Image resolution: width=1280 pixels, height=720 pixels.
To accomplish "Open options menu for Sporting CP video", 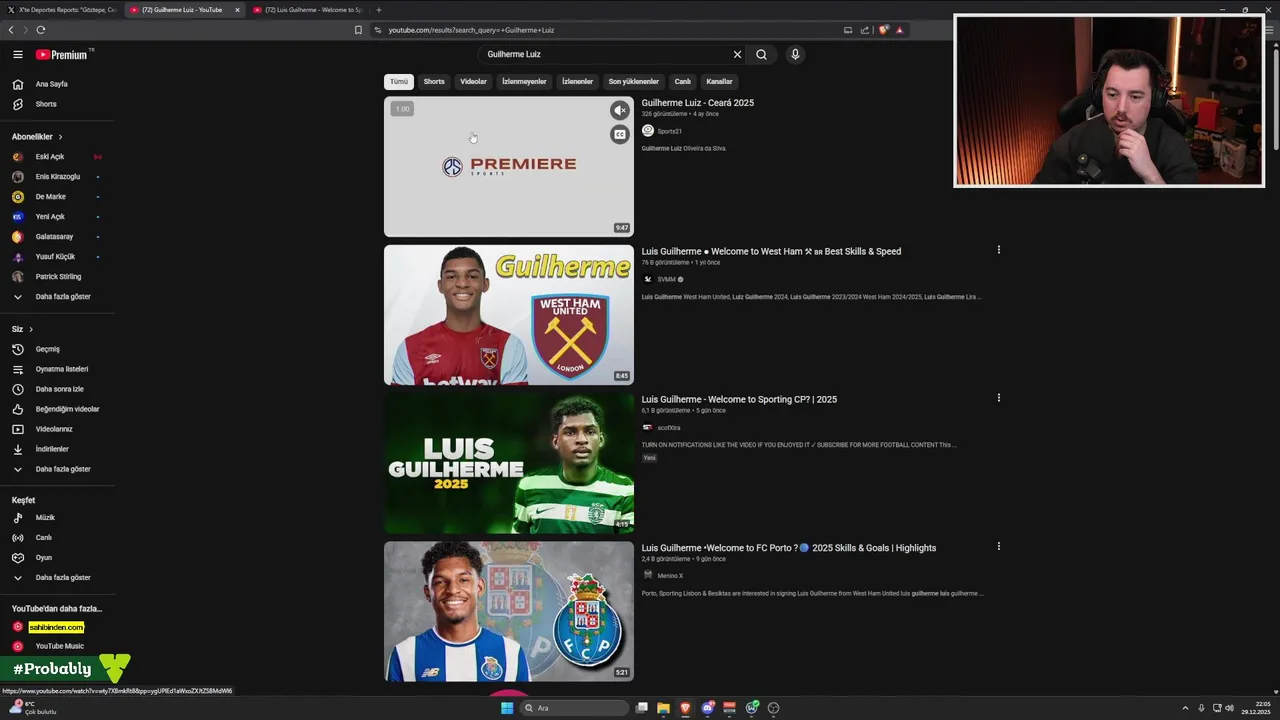I will click(998, 398).
